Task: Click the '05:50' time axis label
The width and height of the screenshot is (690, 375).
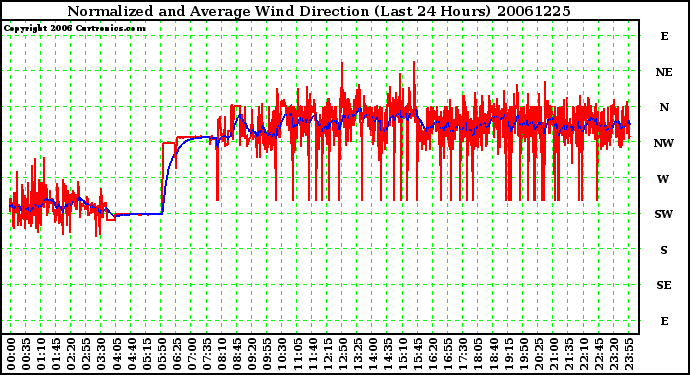Action: coord(161,354)
